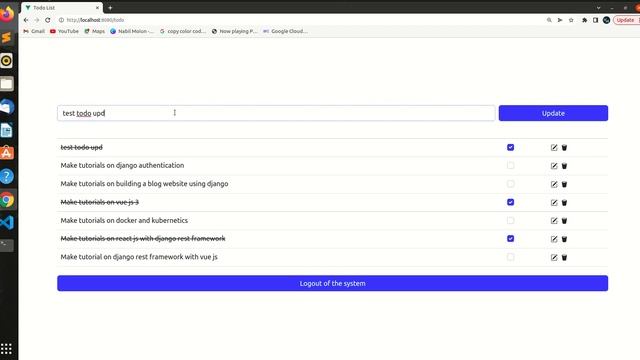Delete the vue js rest framework todo

pyautogui.click(x=564, y=257)
